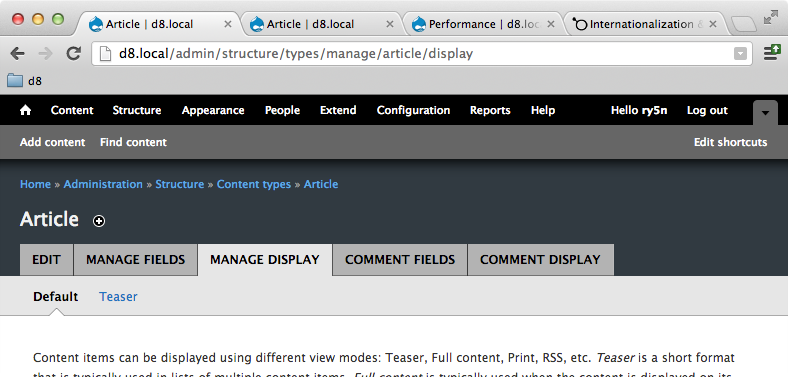Go to Administration breadcrumb link
The image size is (788, 377).
pos(103,184)
